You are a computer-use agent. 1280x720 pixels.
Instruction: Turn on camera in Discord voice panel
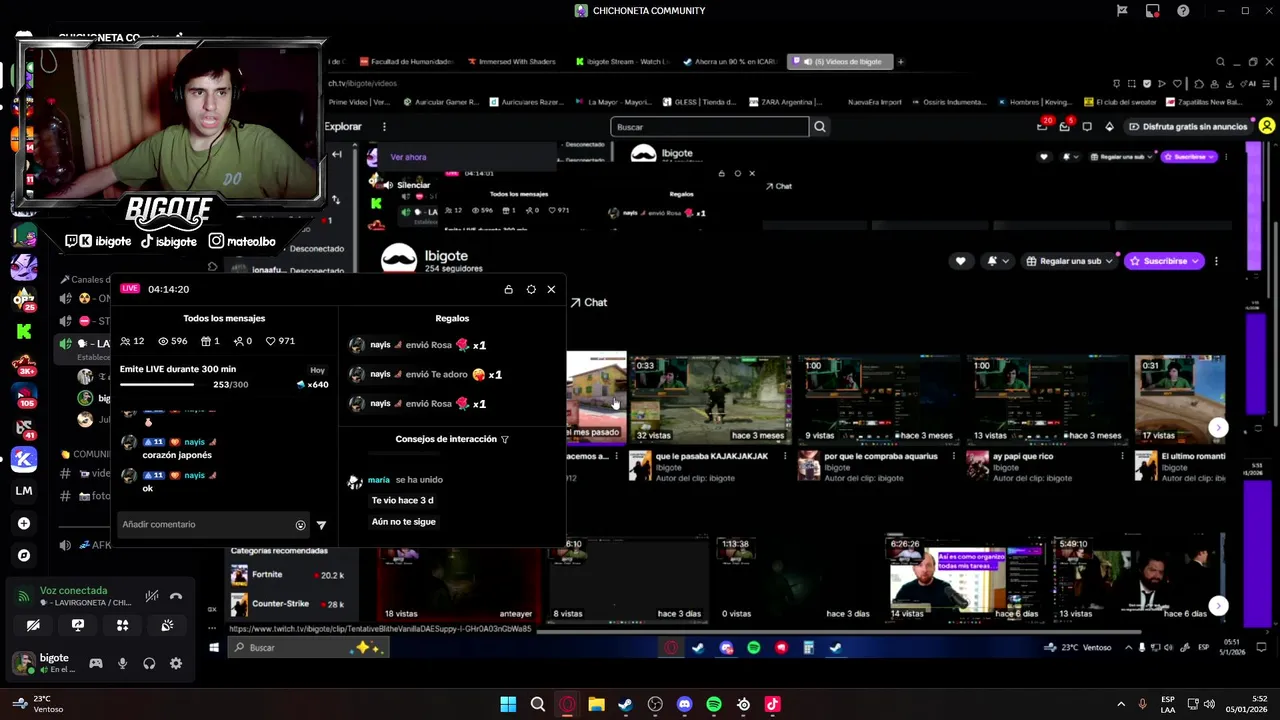(x=33, y=625)
